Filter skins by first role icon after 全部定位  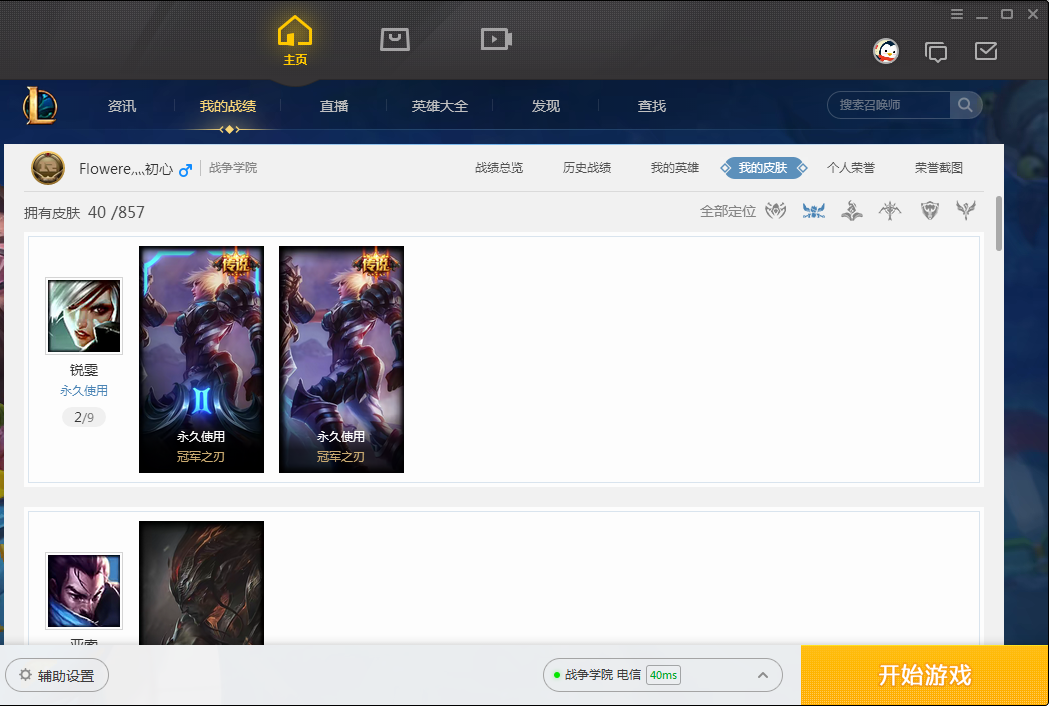coord(776,211)
